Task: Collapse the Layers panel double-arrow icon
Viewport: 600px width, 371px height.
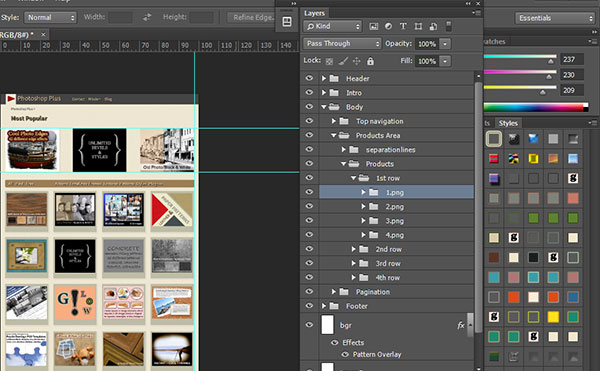Action: [468, 3]
